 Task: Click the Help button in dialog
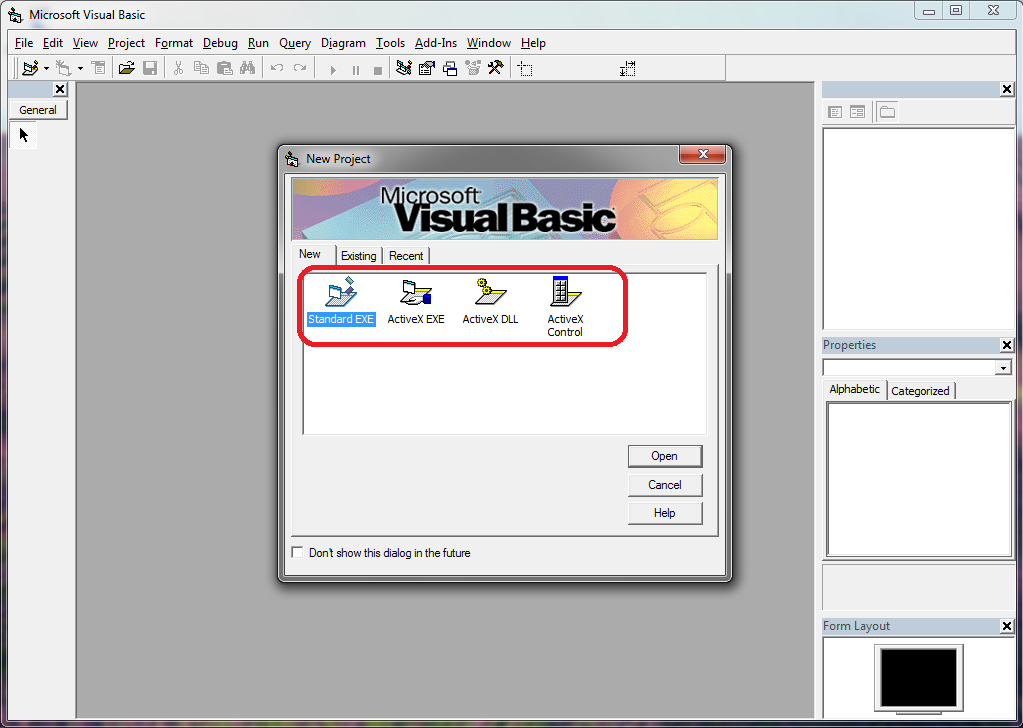click(x=665, y=513)
